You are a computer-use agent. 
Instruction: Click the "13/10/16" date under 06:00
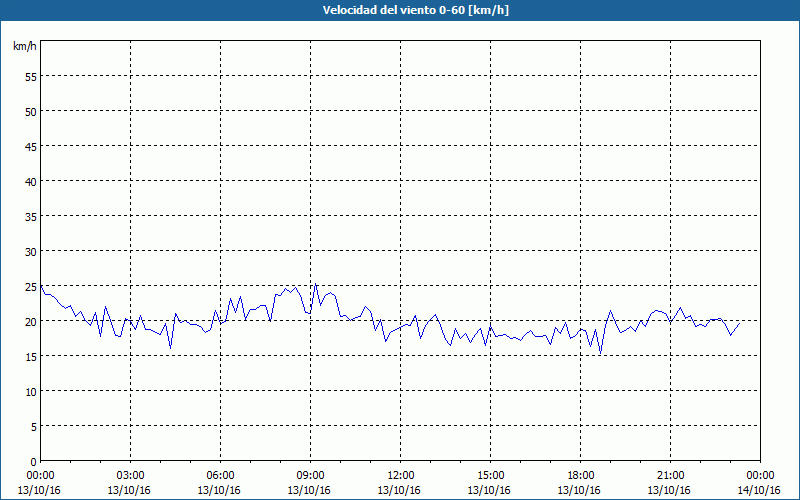[219, 490]
